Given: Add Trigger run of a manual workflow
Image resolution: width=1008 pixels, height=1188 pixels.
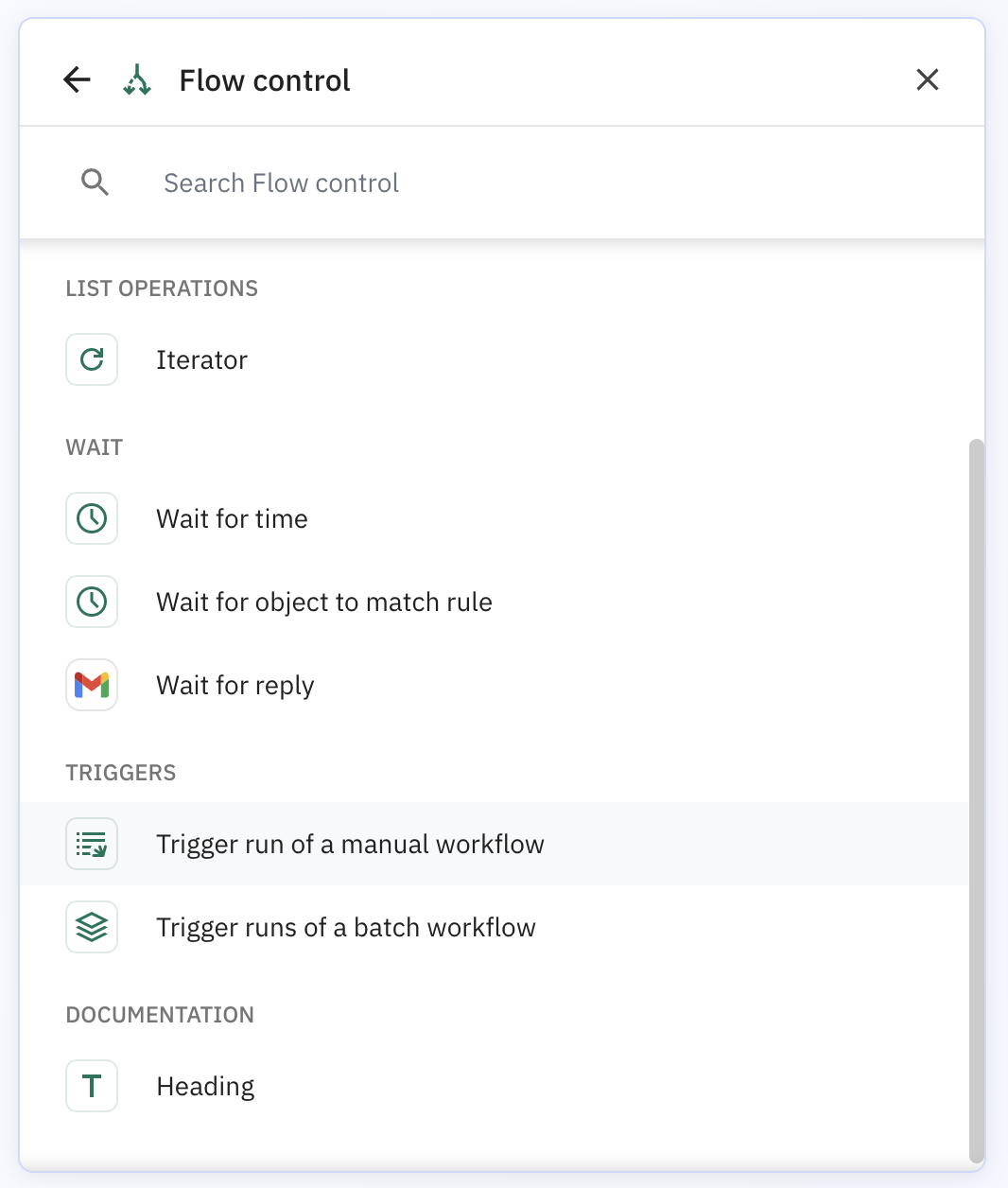Looking at the screenshot, I should [350, 845].
